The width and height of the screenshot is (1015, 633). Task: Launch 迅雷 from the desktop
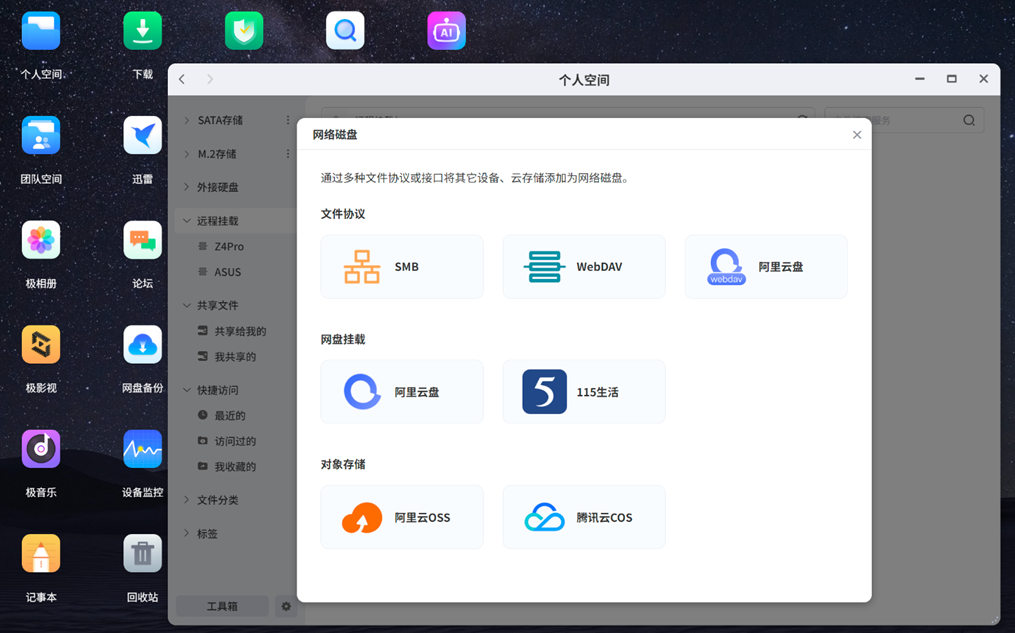pyautogui.click(x=142, y=135)
